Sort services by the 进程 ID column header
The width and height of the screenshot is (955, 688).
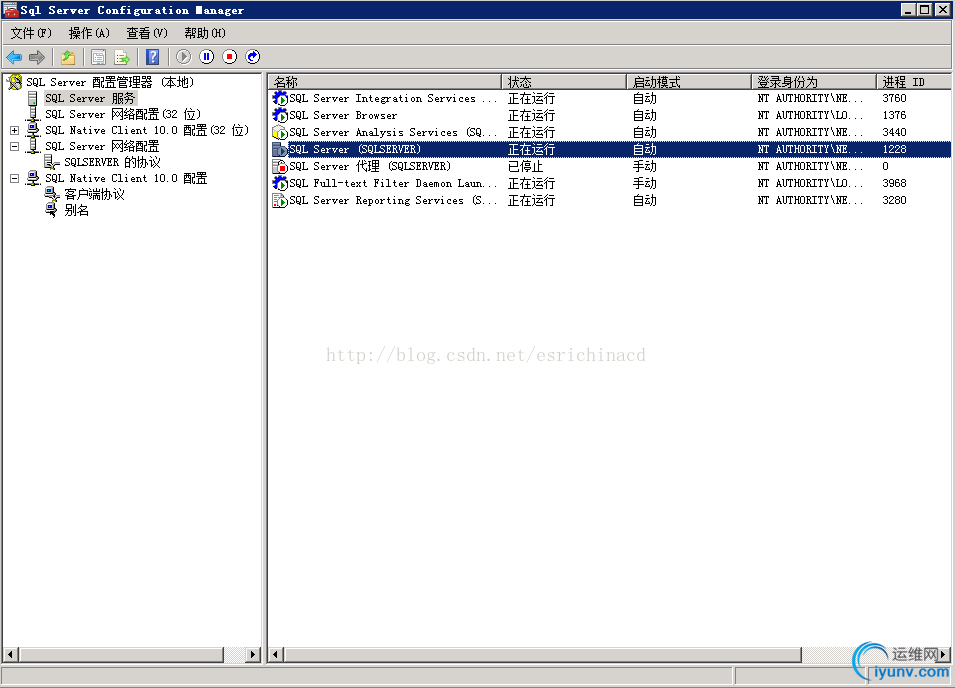pyautogui.click(x=913, y=82)
